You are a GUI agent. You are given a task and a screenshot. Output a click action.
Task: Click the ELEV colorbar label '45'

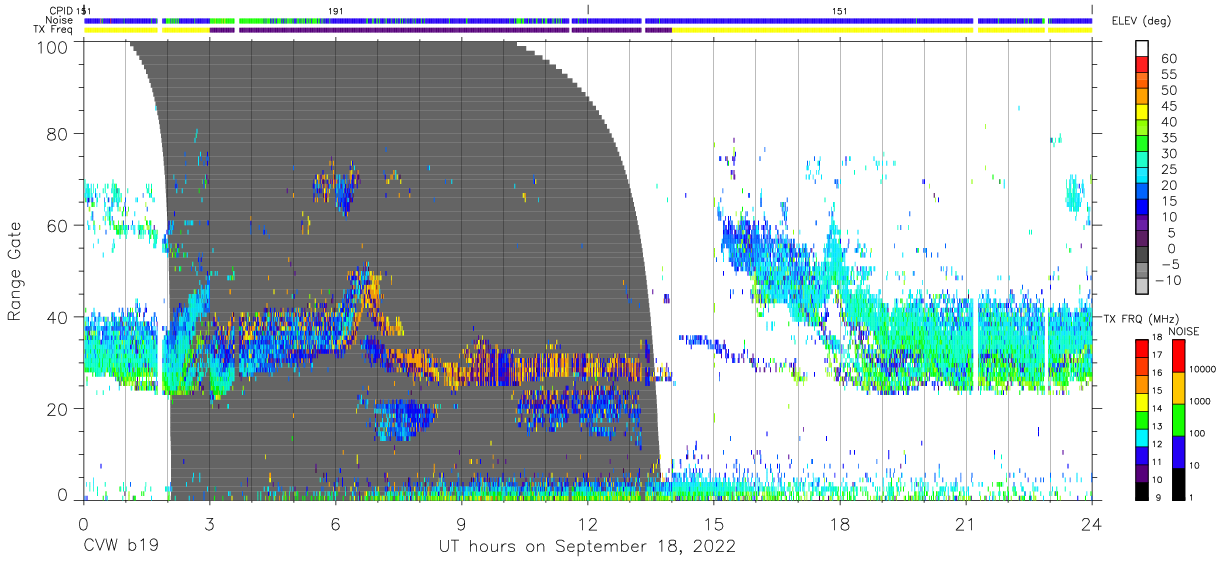[x=1168, y=106]
